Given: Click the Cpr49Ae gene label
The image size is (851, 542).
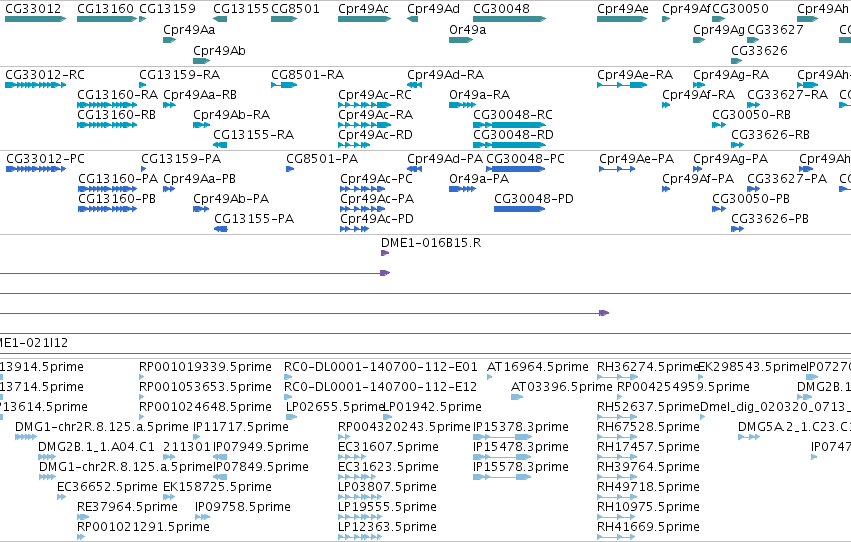Looking at the screenshot, I should coord(623,9).
